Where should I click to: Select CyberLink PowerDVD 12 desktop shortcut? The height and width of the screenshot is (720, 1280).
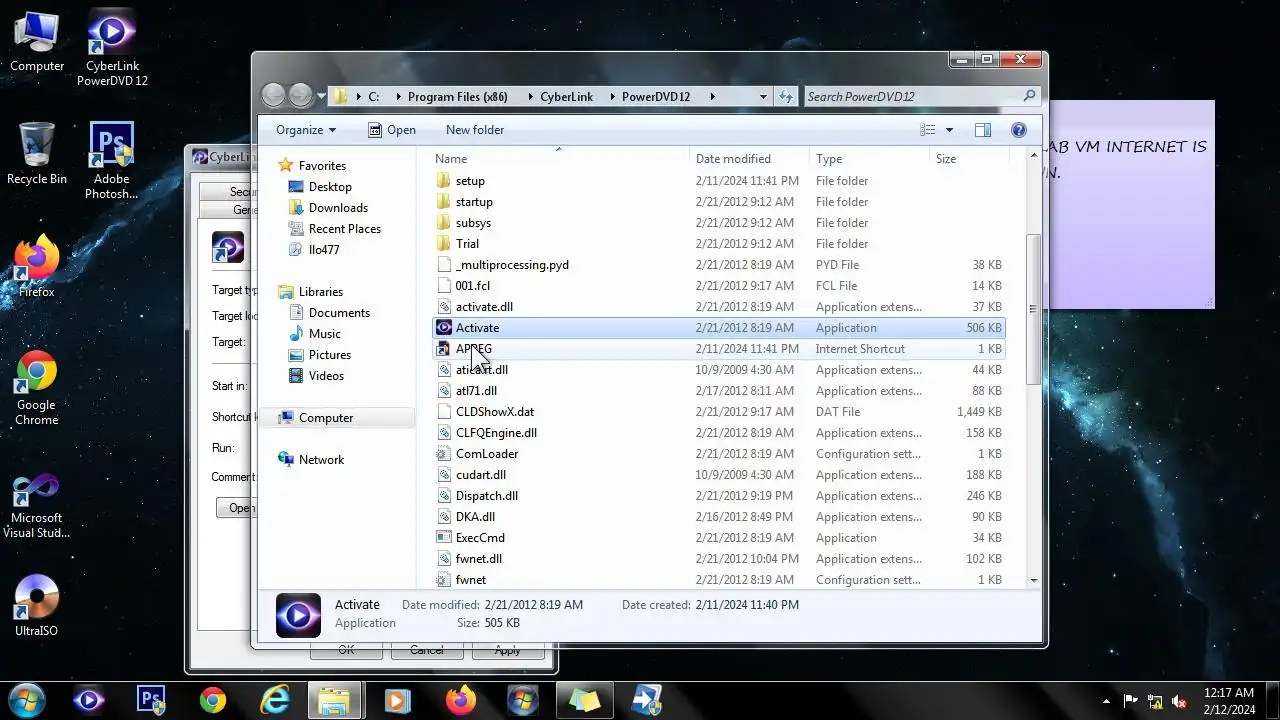[x=112, y=47]
